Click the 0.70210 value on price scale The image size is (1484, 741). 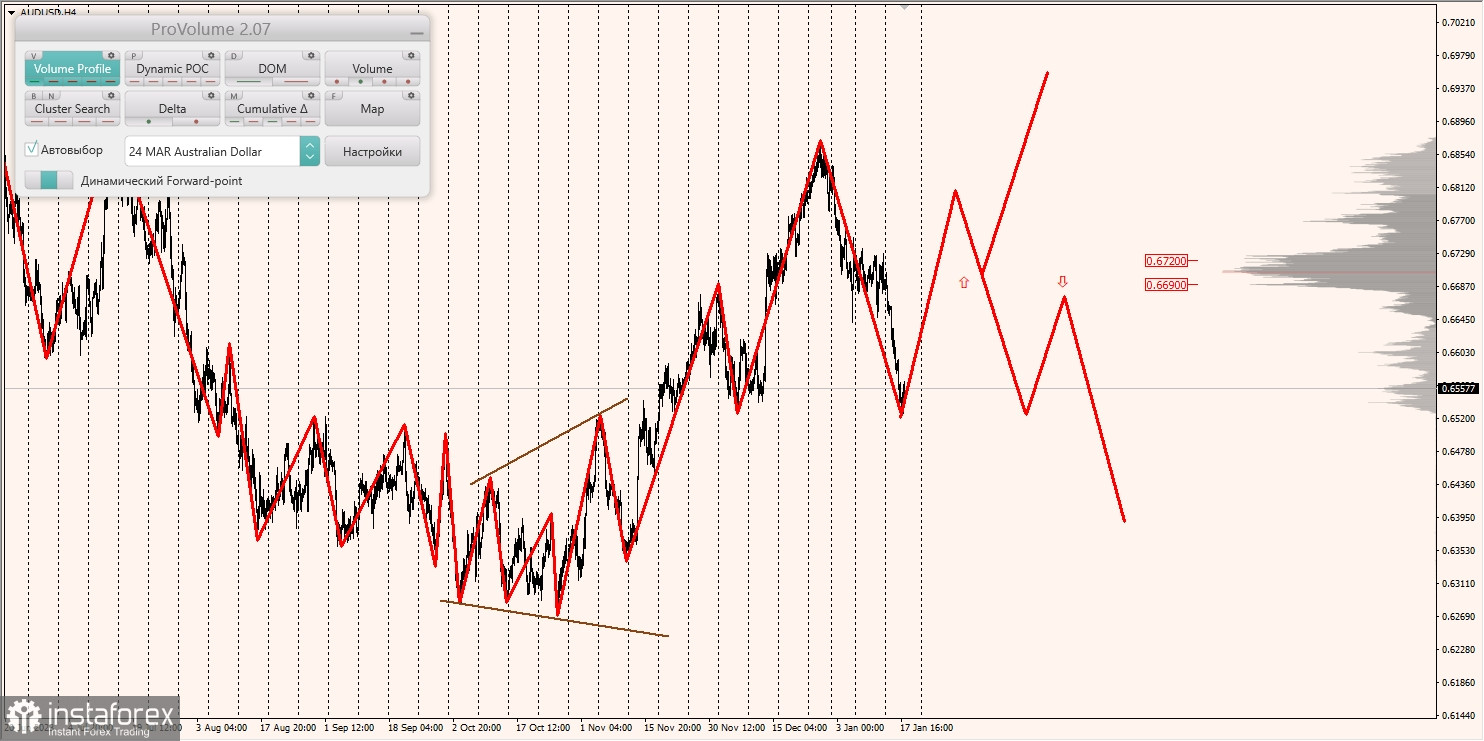[1459, 22]
